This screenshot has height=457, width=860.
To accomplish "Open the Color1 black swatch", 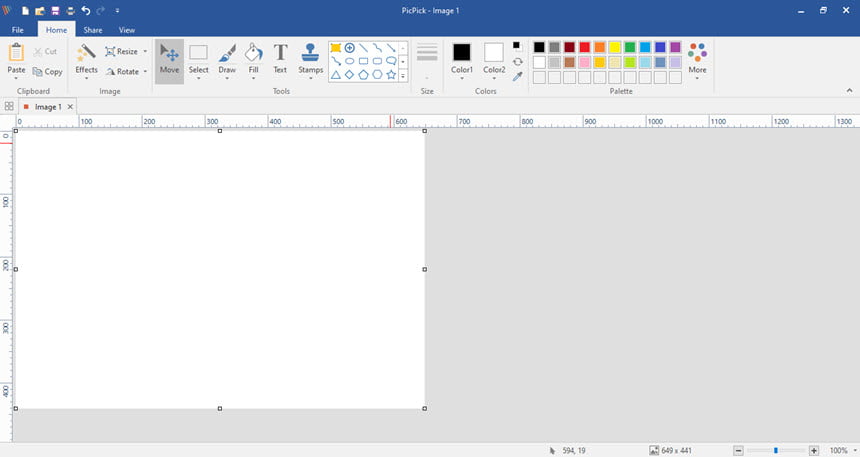I will click(461, 52).
